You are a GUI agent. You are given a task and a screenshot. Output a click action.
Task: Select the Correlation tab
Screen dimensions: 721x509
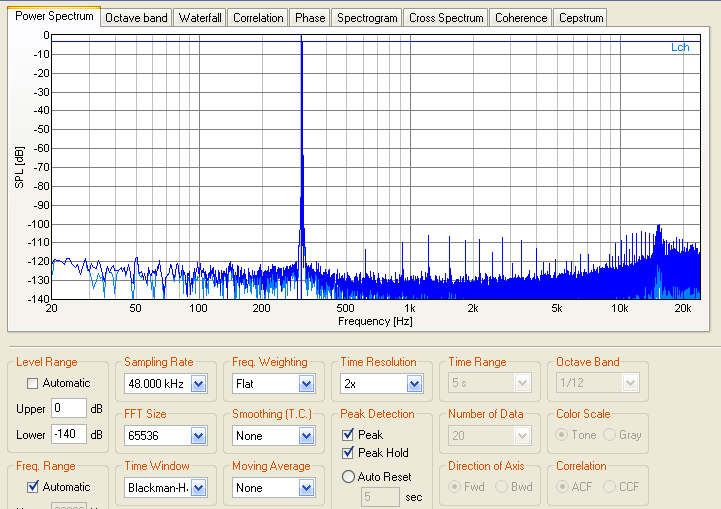click(x=258, y=18)
